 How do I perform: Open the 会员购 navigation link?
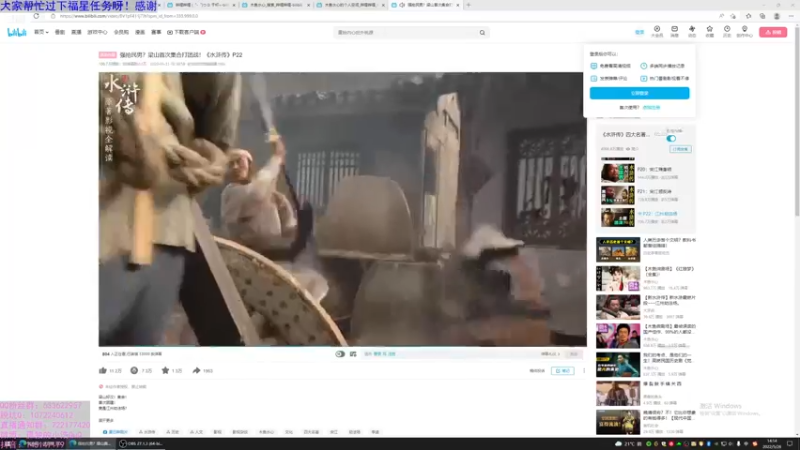click(121, 32)
